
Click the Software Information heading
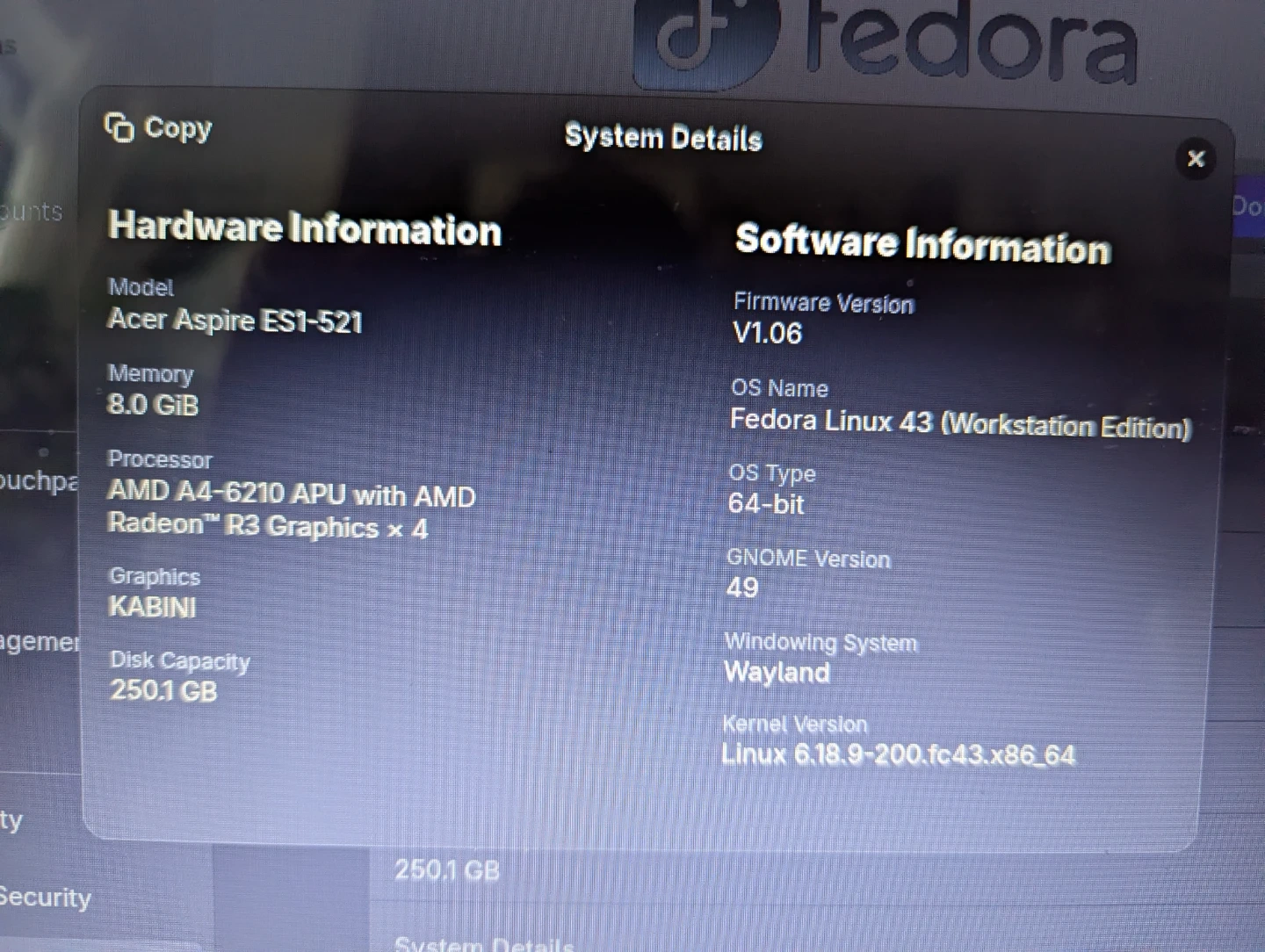922,243
